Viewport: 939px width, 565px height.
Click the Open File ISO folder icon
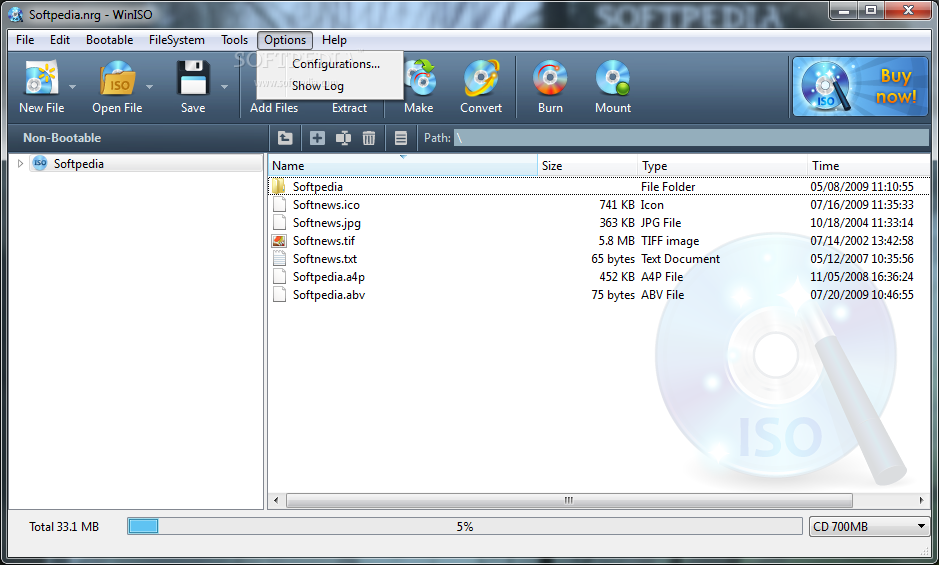(x=117, y=78)
